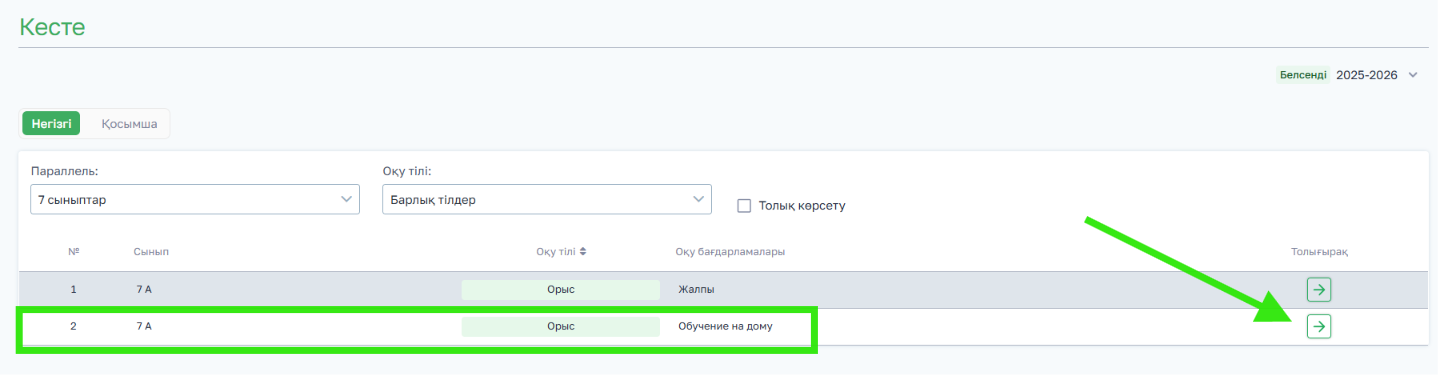This screenshot has height=375, width=1438.
Task: Open details arrow for Обучение на дому row
Action: 1319,326
